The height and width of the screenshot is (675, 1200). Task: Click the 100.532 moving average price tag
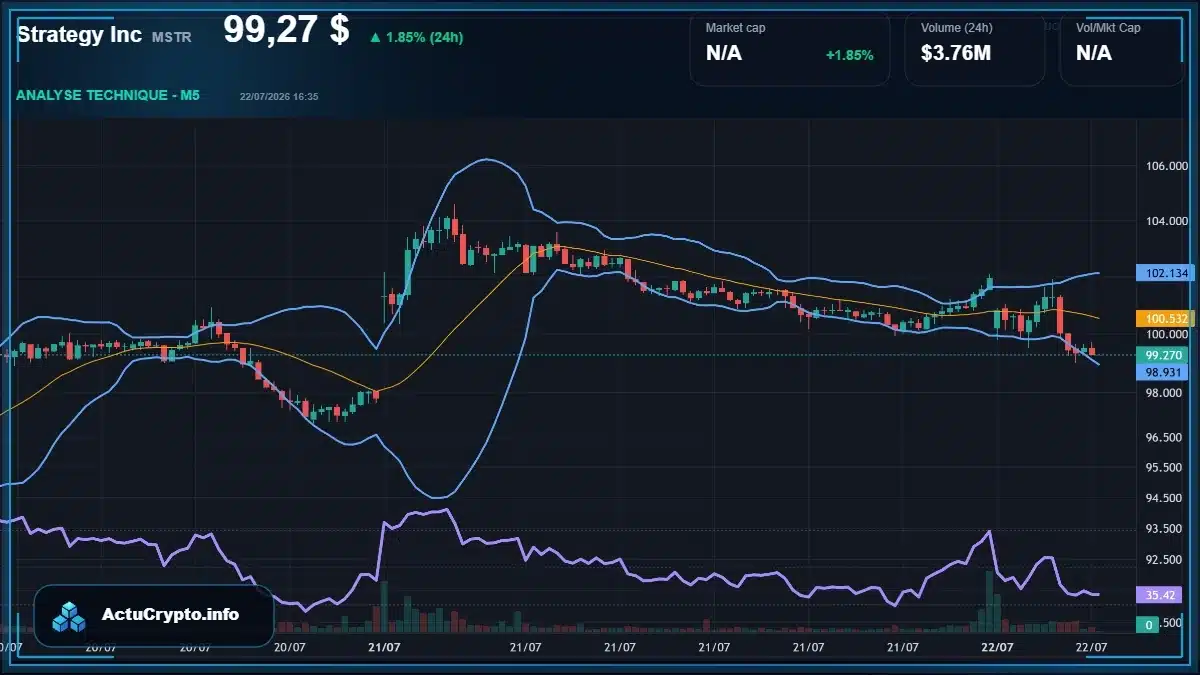click(x=1165, y=318)
